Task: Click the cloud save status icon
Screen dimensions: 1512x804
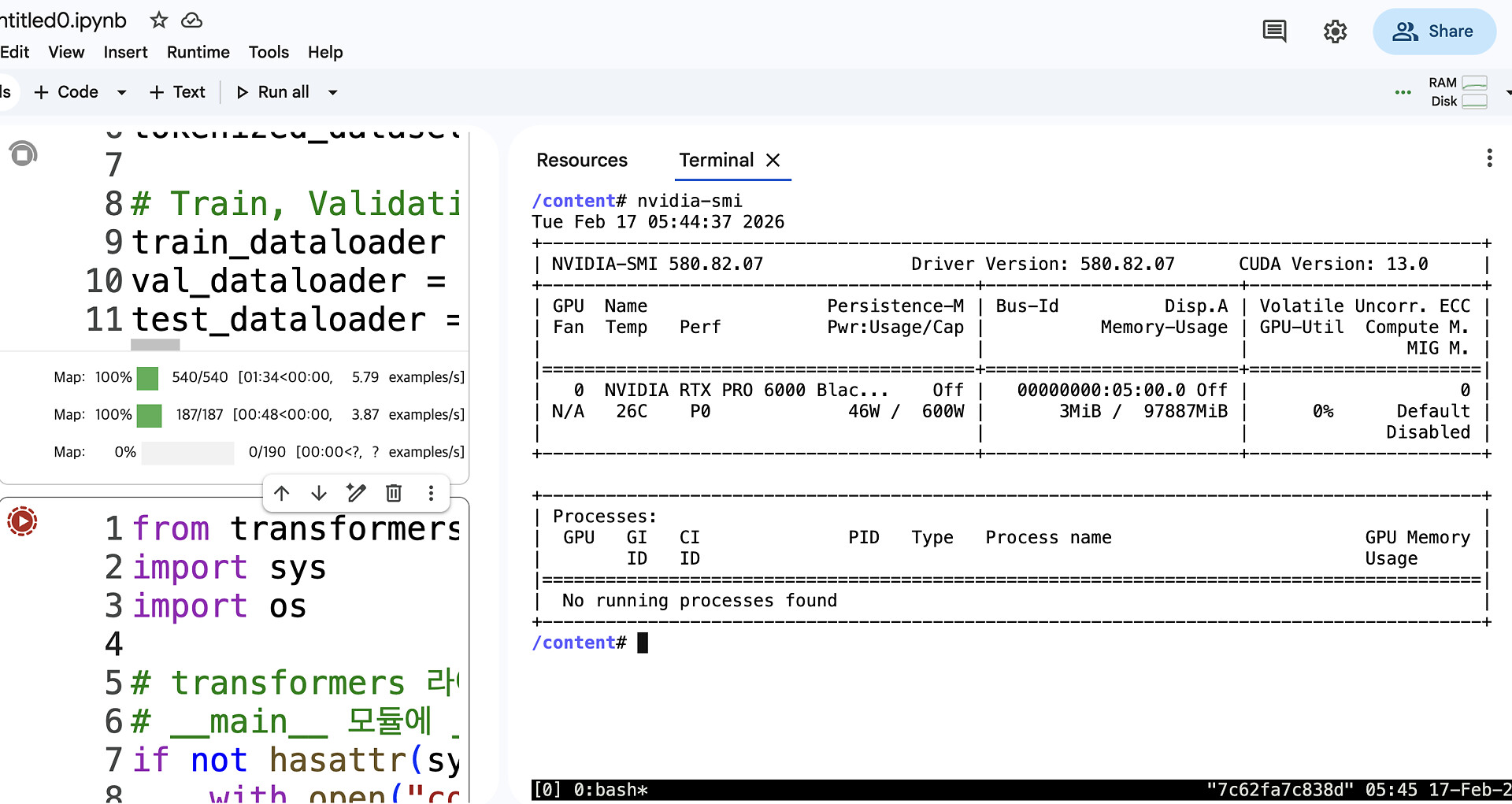Action: click(191, 20)
